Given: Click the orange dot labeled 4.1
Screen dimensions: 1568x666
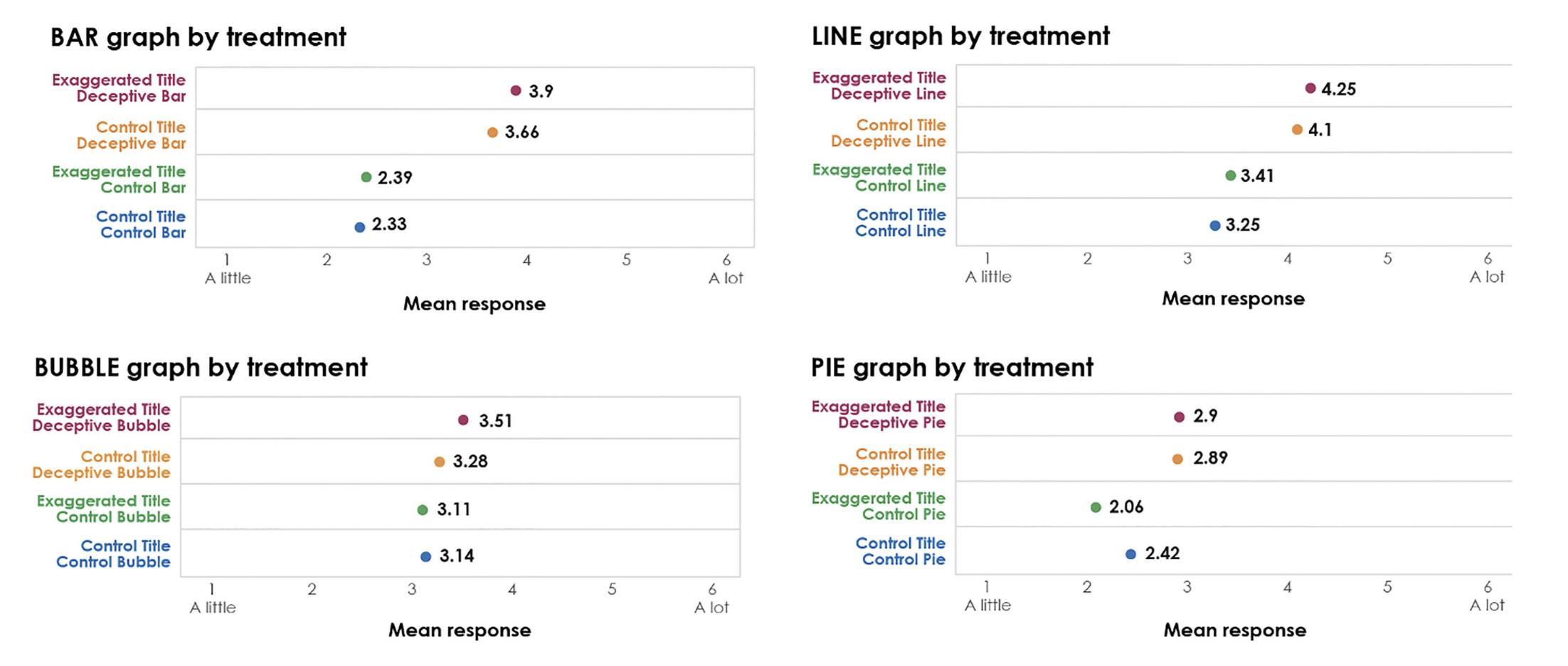Looking at the screenshot, I should (1297, 129).
